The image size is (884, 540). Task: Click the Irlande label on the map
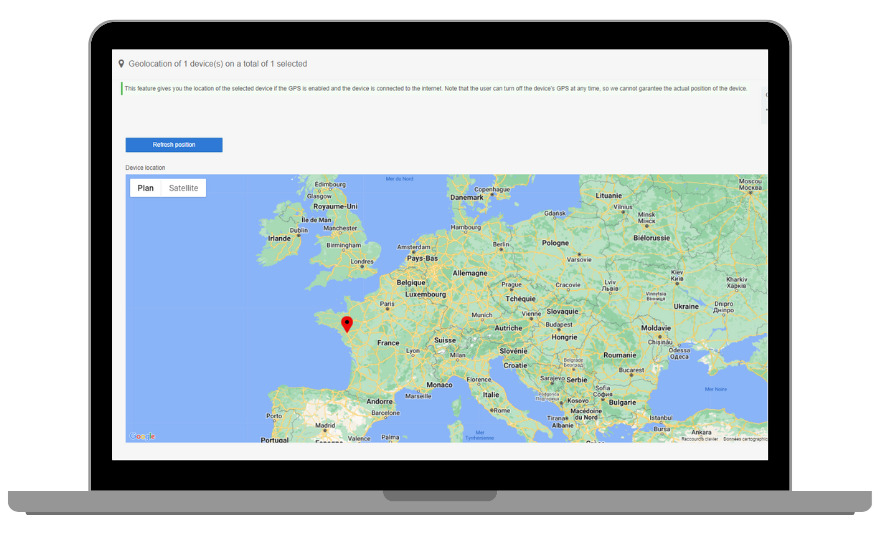coord(279,238)
